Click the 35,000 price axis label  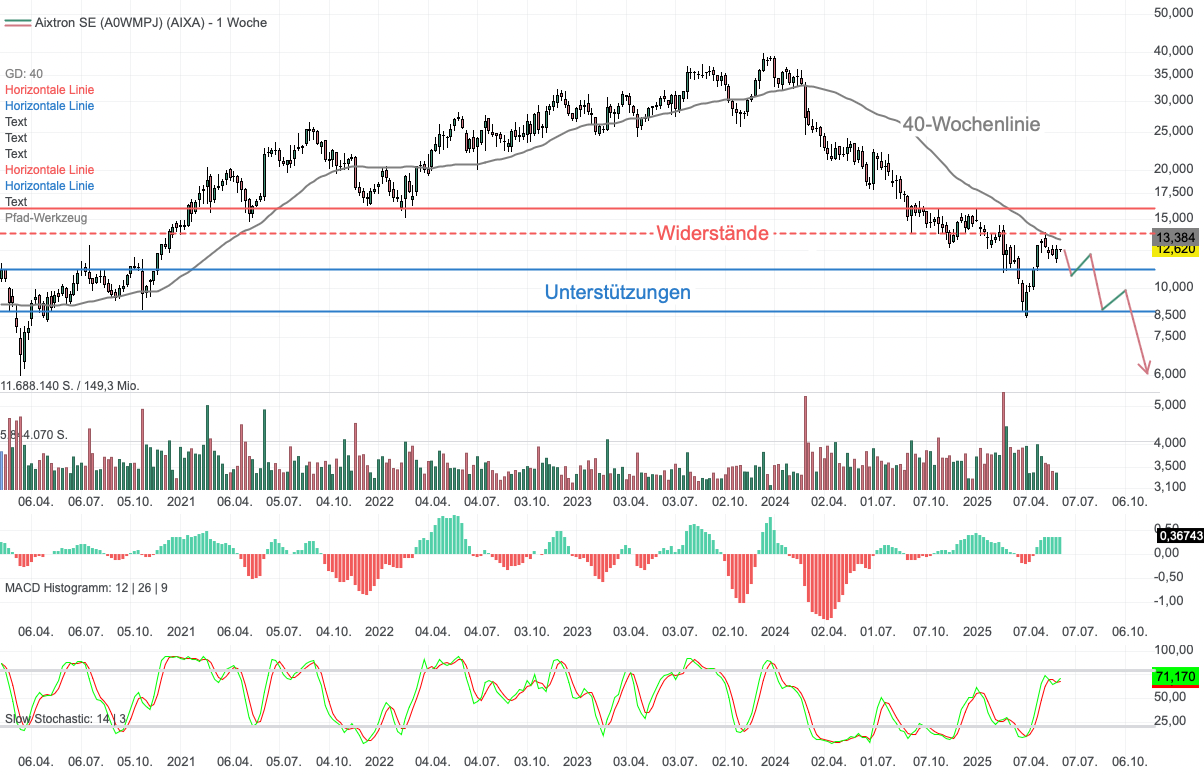tap(1176, 74)
